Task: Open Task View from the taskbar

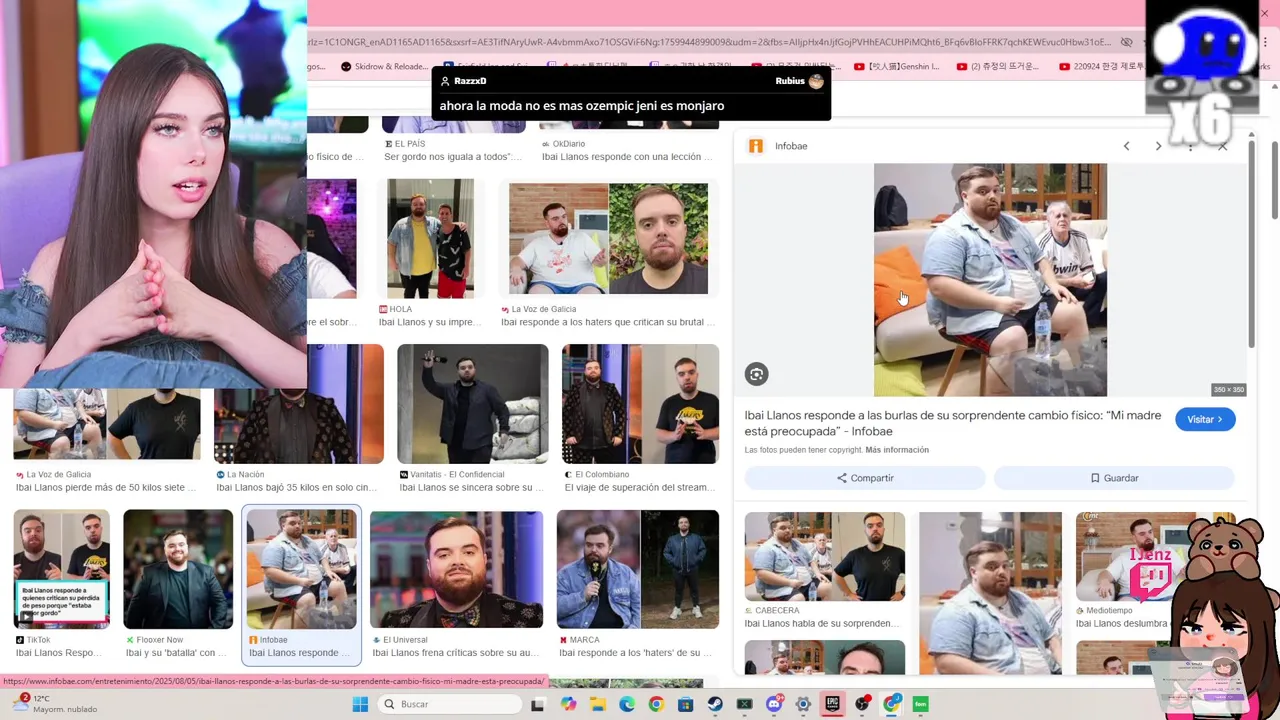Action: pos(537,704)
